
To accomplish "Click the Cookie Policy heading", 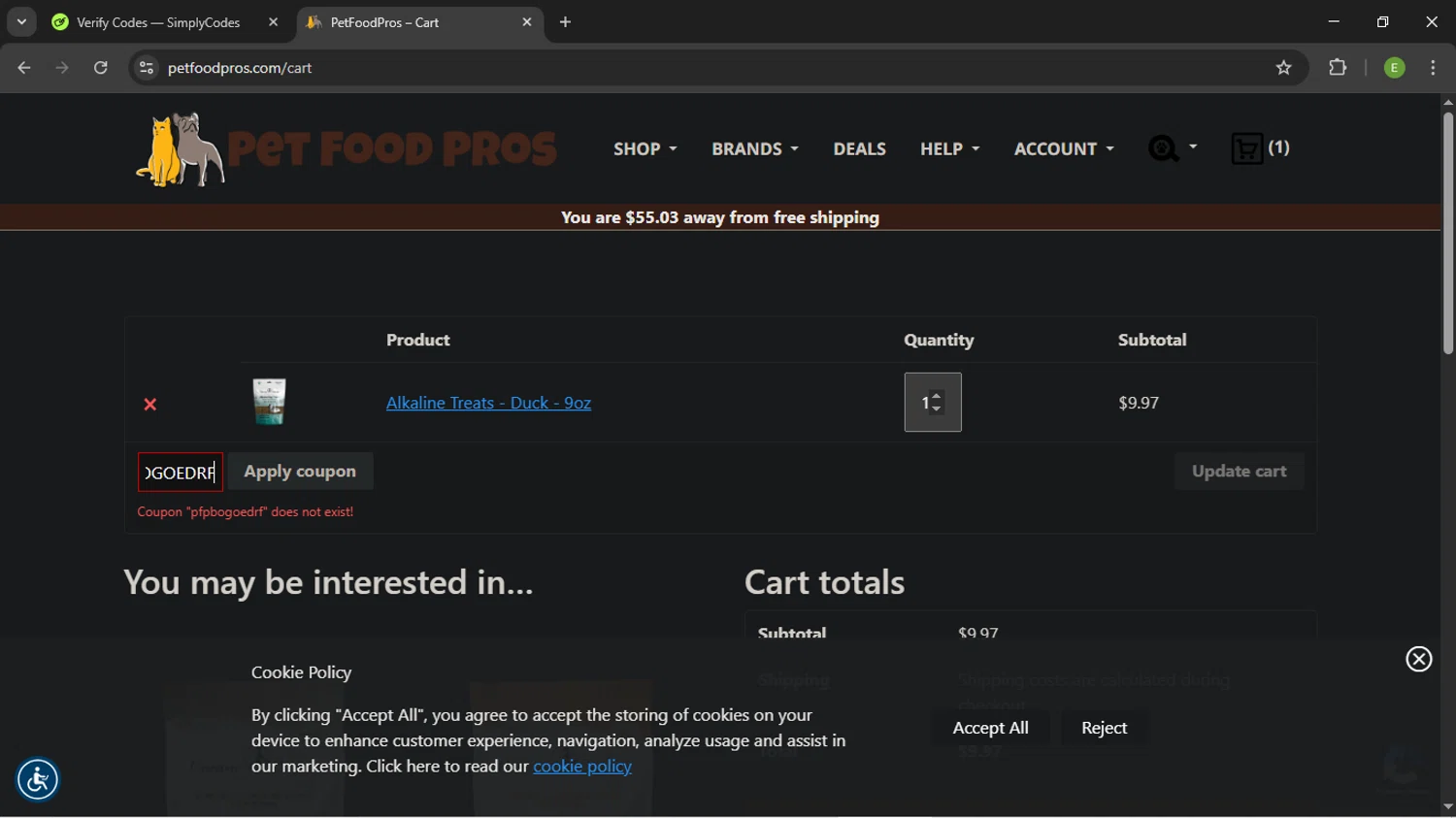I will point(301,672).
